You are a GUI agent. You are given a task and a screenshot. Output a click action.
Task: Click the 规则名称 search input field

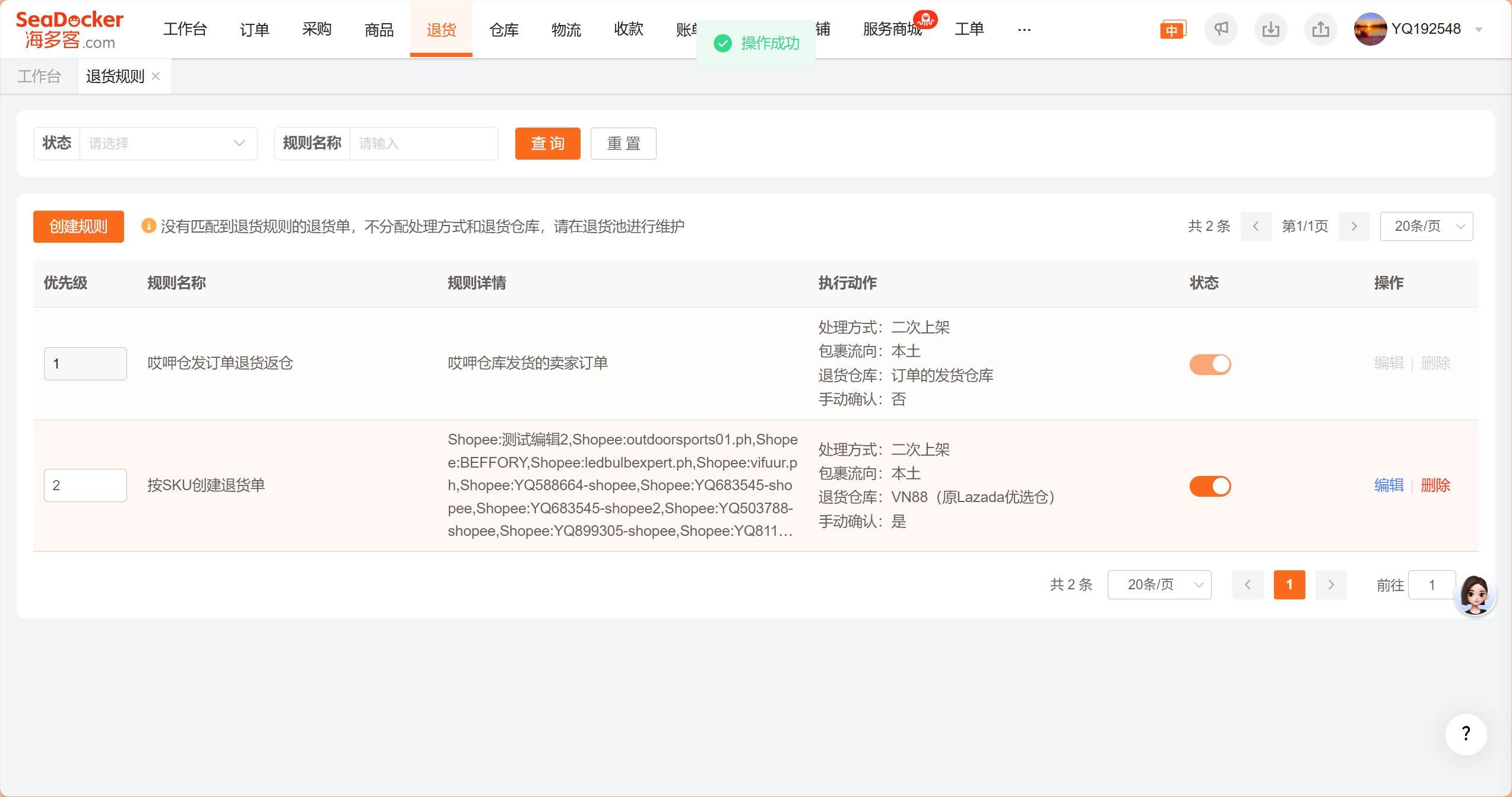click(423, 144)
